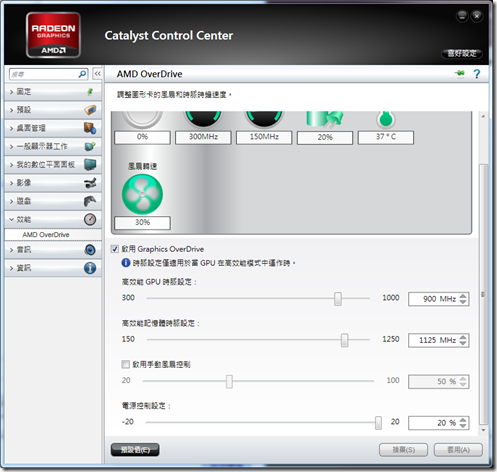Click the 資訊 blue info icon

pos(90,268)
